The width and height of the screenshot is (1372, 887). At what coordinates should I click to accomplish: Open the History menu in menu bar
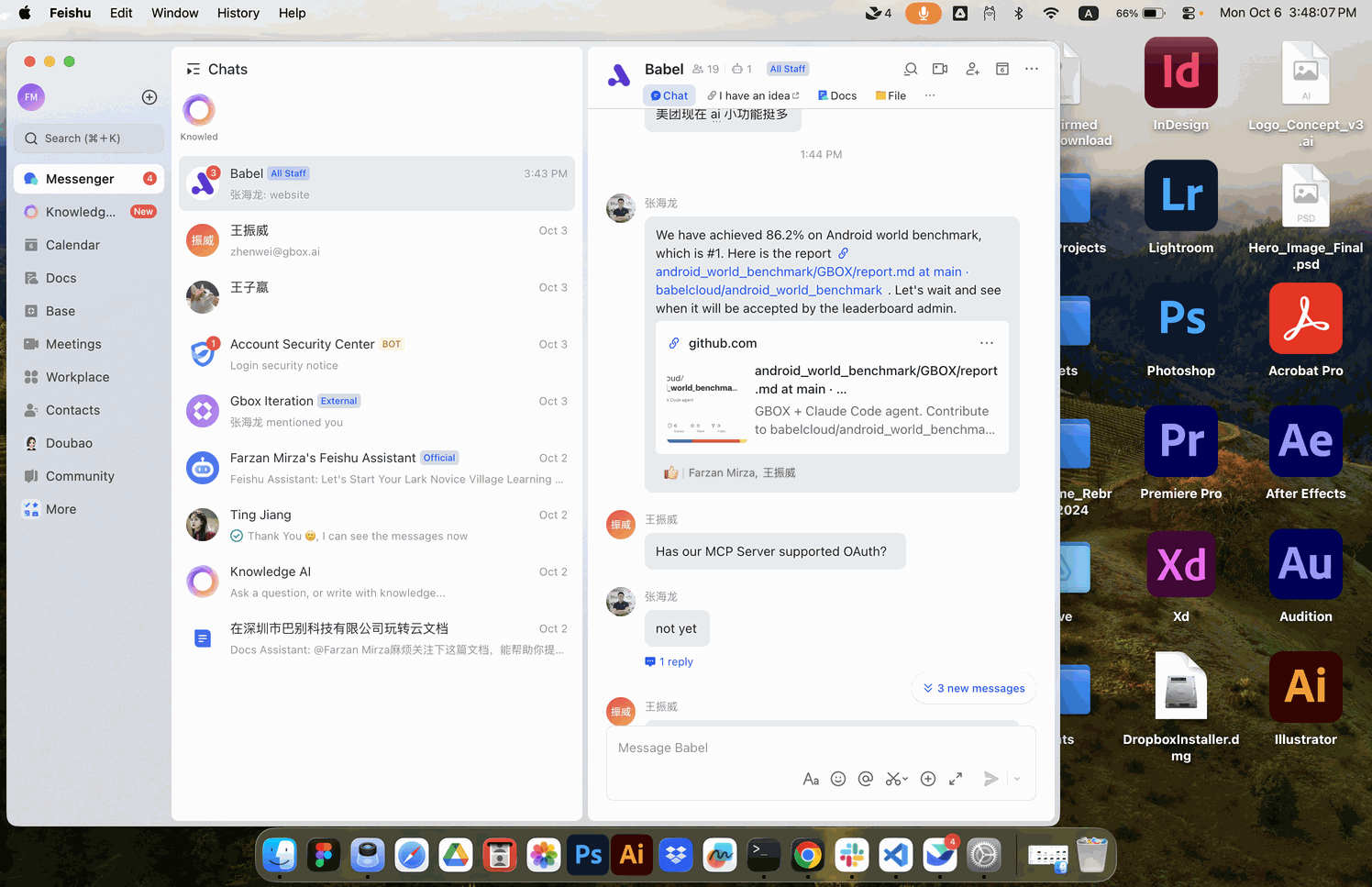[238, 13]
